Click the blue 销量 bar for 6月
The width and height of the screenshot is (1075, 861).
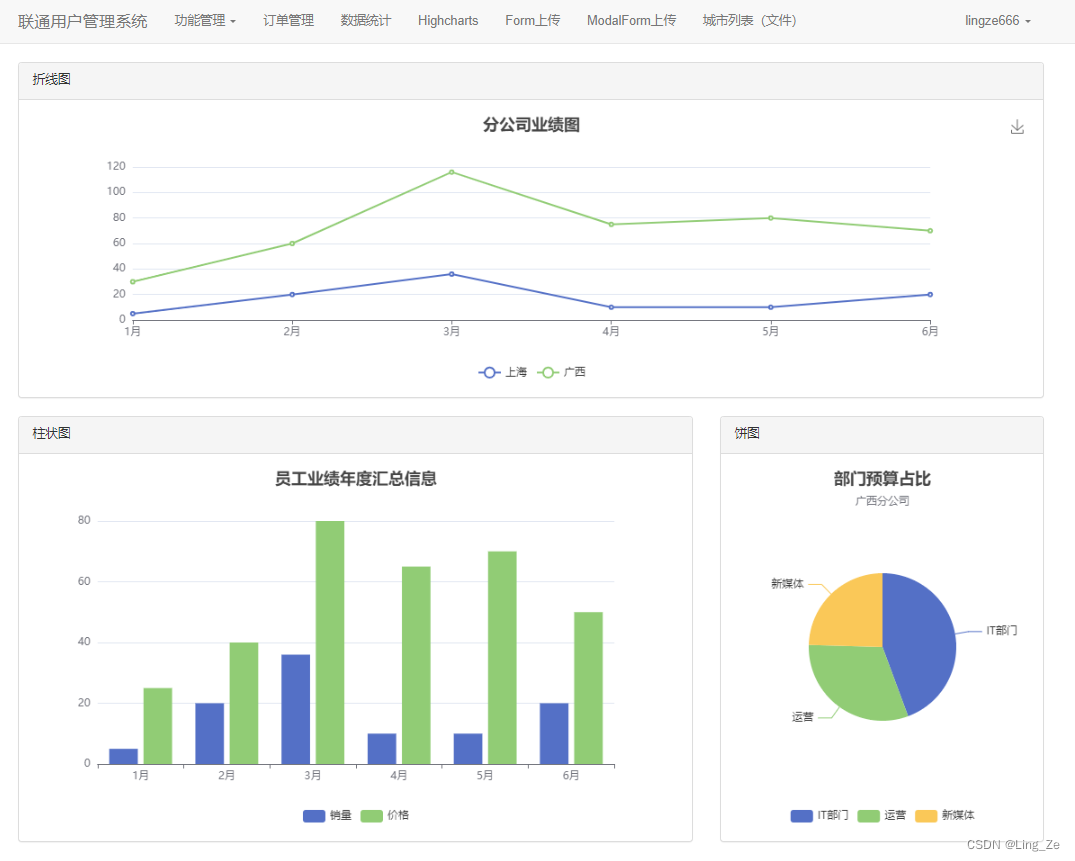[554, 733]
